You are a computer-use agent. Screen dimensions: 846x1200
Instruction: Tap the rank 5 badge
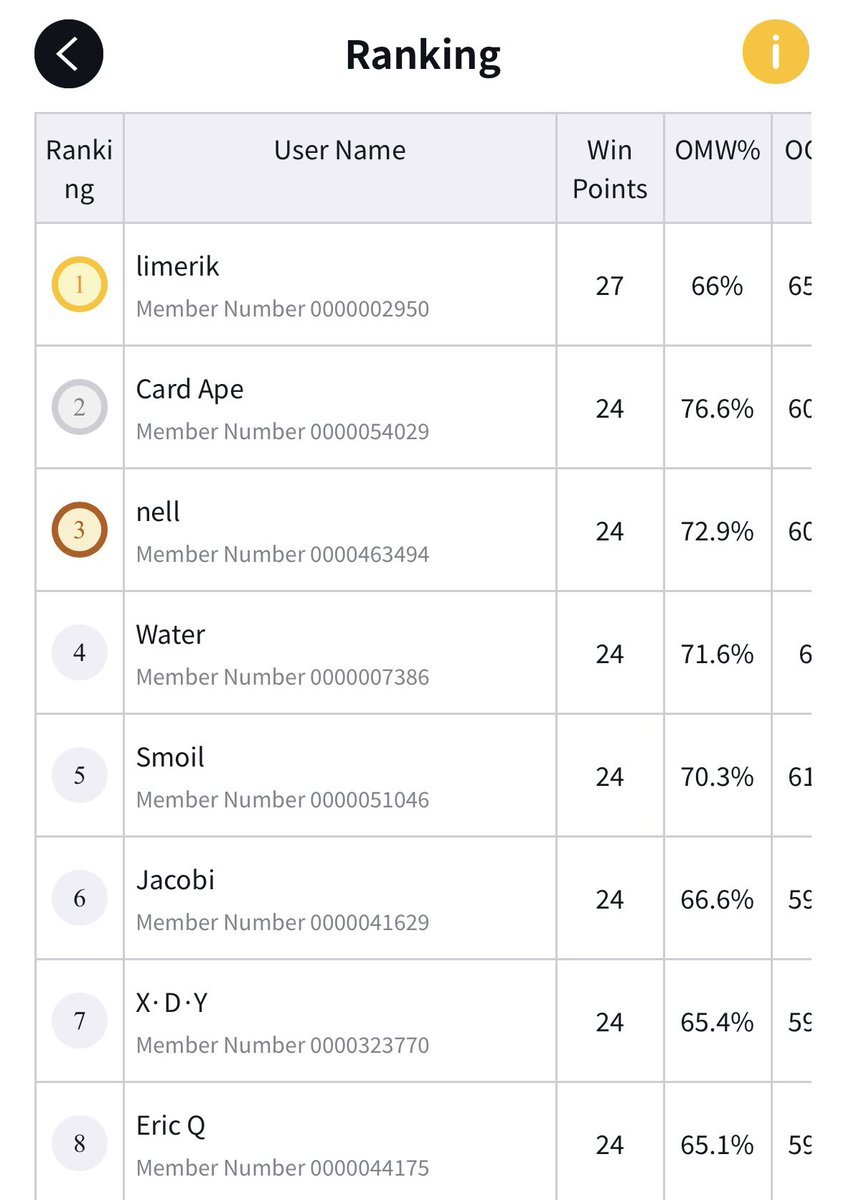[x=79, y=775]
